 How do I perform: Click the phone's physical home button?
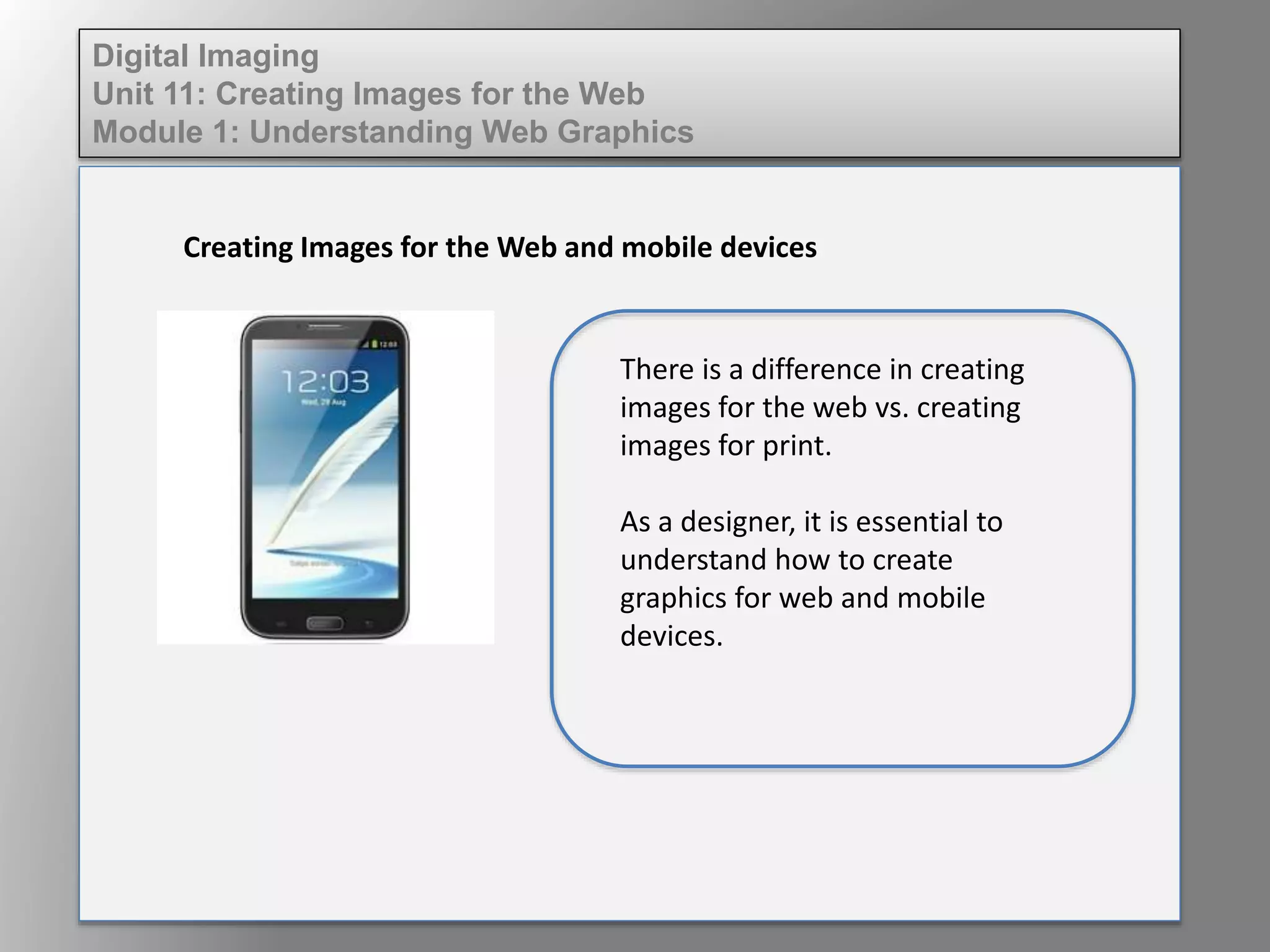tap(325, 623)
